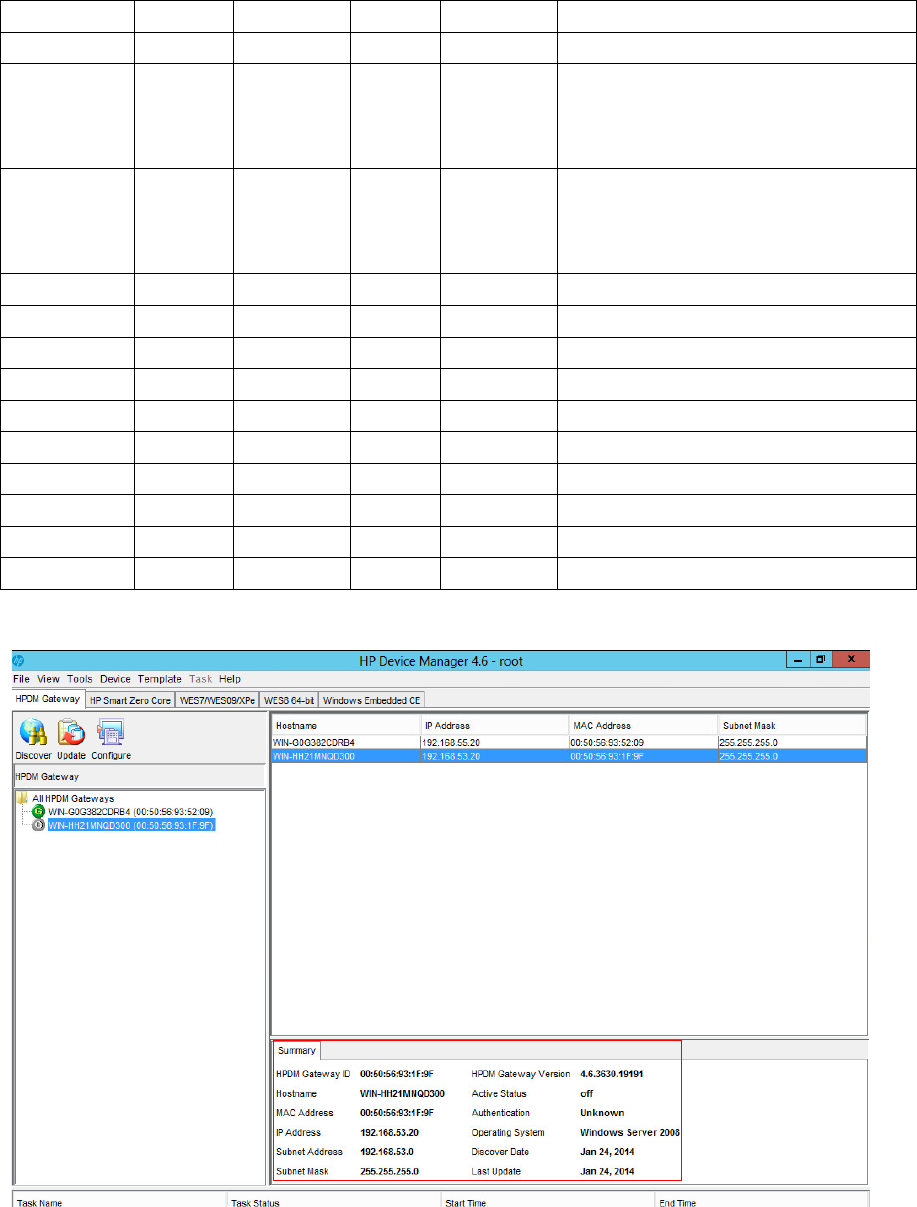Select the Summary tab
Screen dimensions: 917x1207
297,1050
